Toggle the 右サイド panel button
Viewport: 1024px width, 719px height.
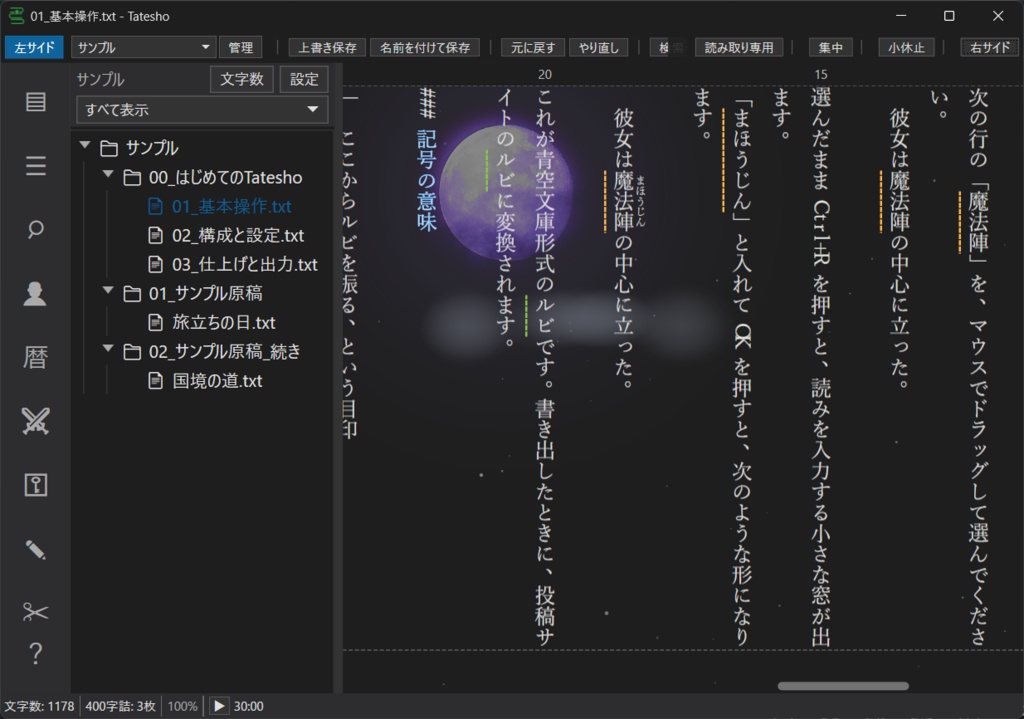[x=989, y=48]
